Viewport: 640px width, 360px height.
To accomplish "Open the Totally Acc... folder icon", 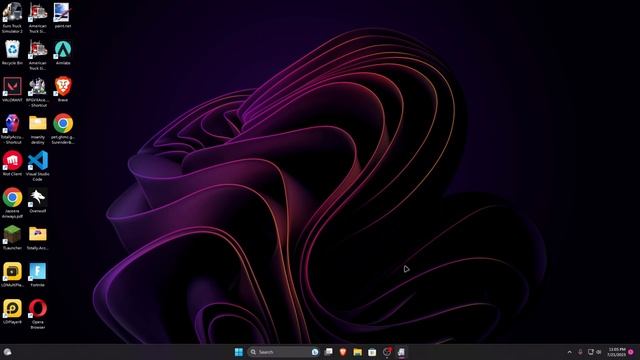I will [x=38, y=238].
